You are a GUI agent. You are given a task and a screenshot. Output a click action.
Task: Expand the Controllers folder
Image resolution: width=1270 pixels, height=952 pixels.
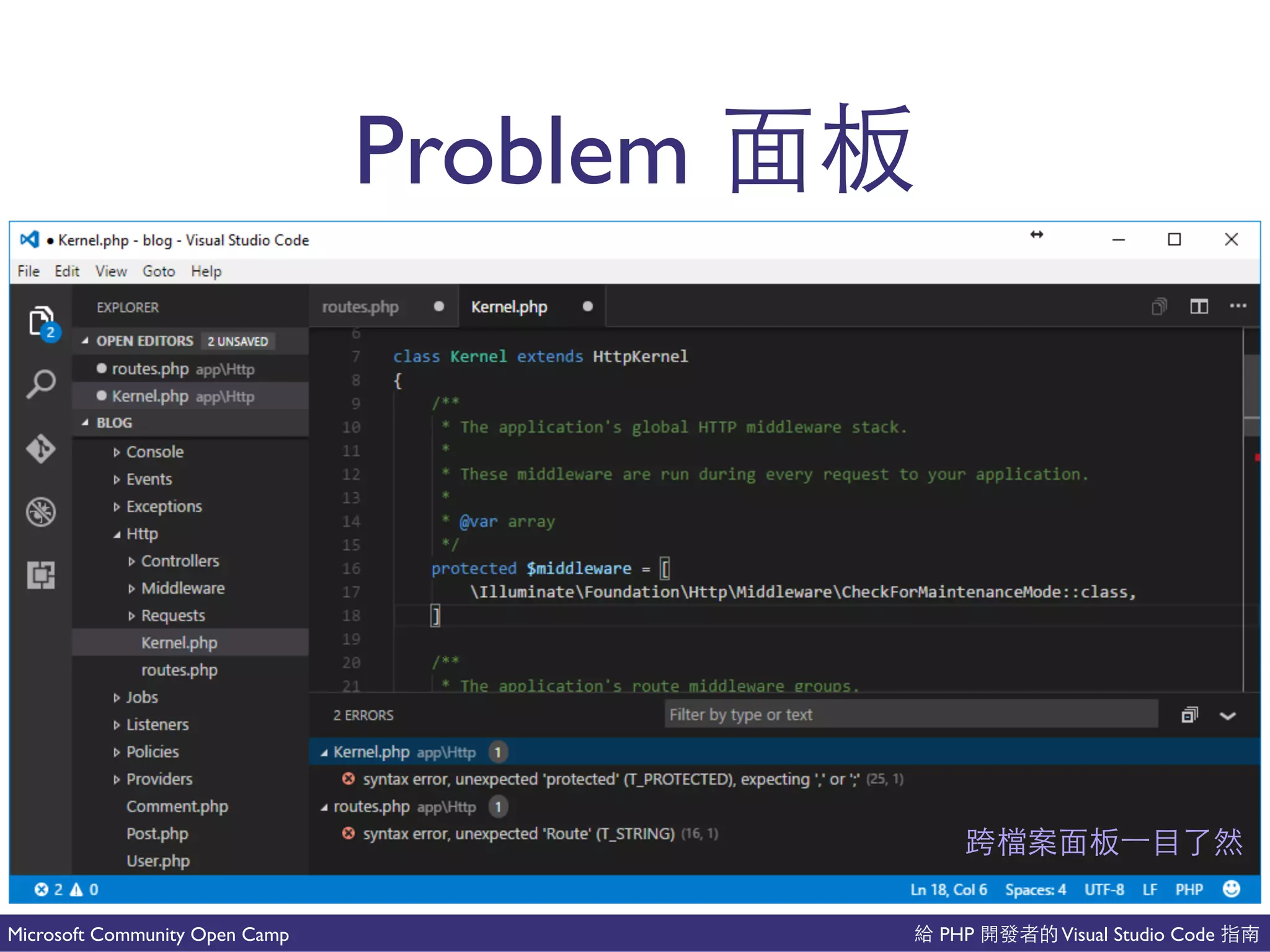pyautogui.click(x=131, y=562)
